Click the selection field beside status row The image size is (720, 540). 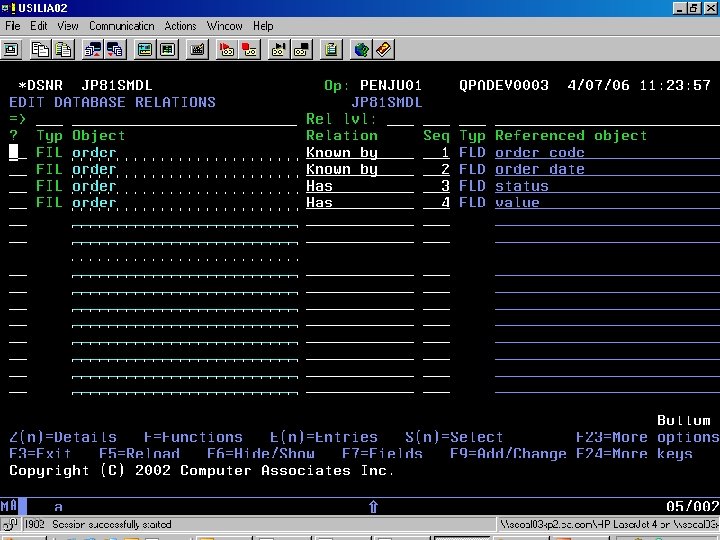[x=18, y=186]
